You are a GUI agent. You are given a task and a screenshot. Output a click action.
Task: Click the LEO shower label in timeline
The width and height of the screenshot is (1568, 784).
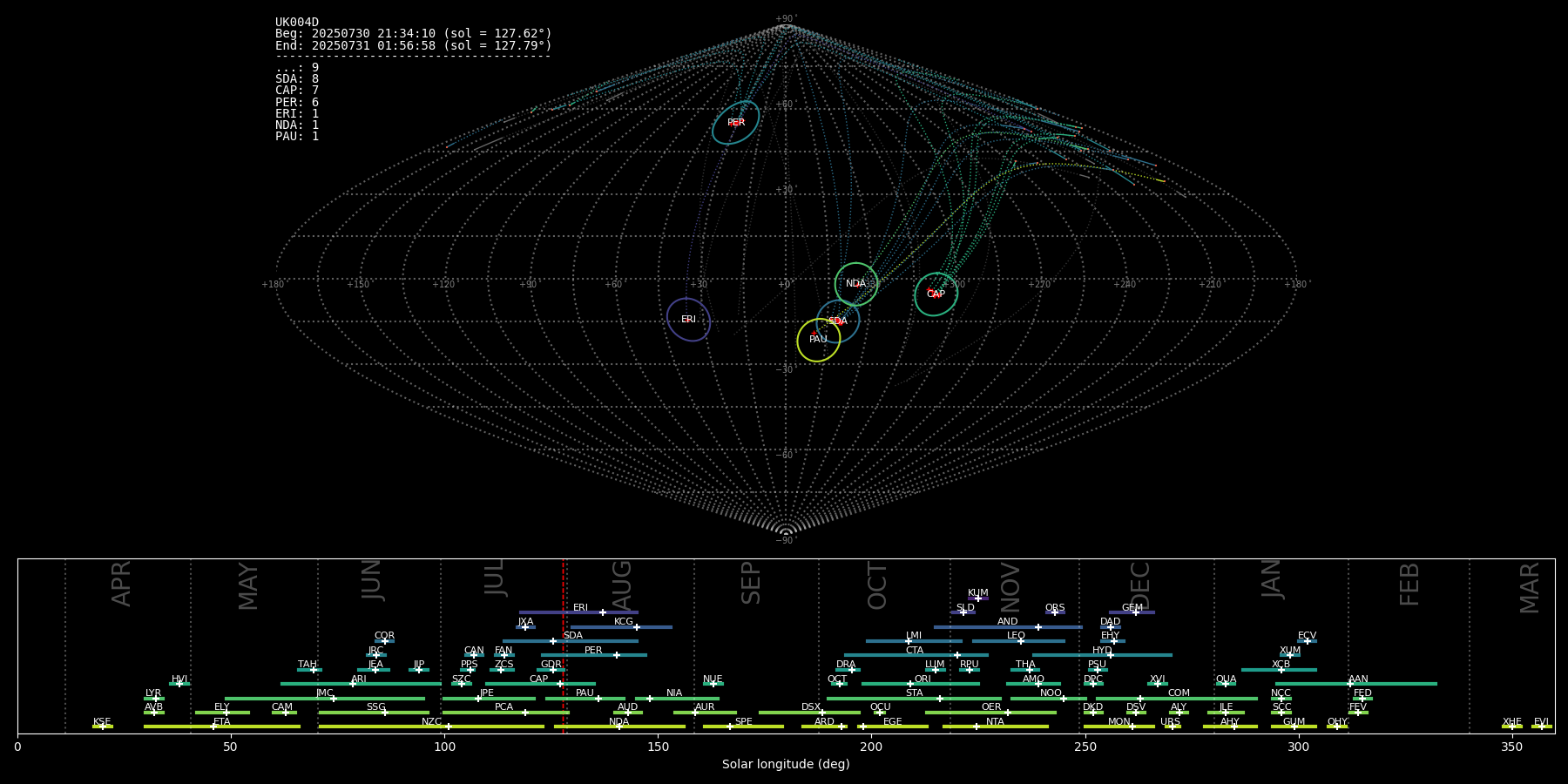pos(1016,636)
